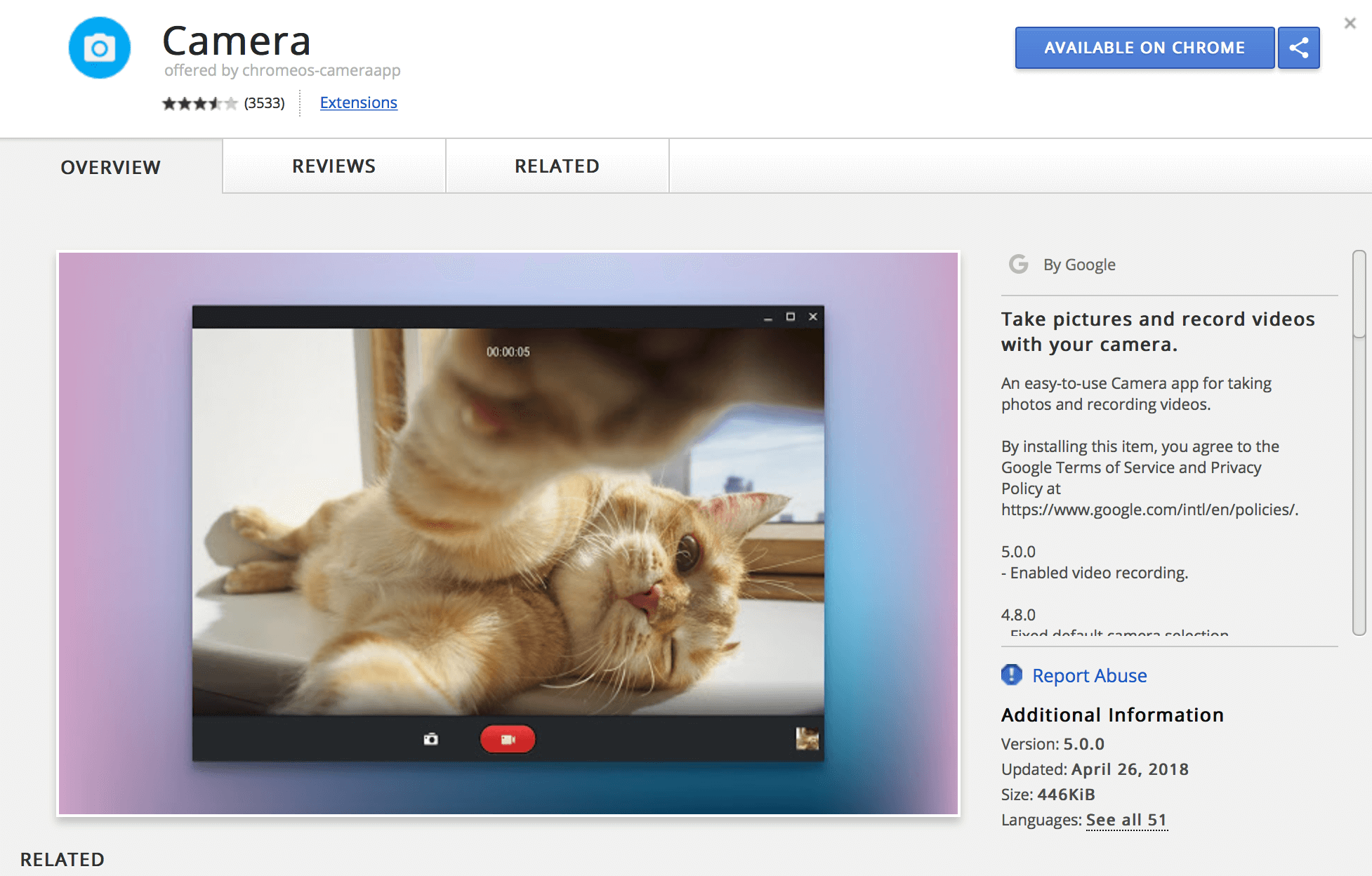Click the Report Abuse exclamation icon
Viewport: 1372px width, 876px height.
[1012, 675]
